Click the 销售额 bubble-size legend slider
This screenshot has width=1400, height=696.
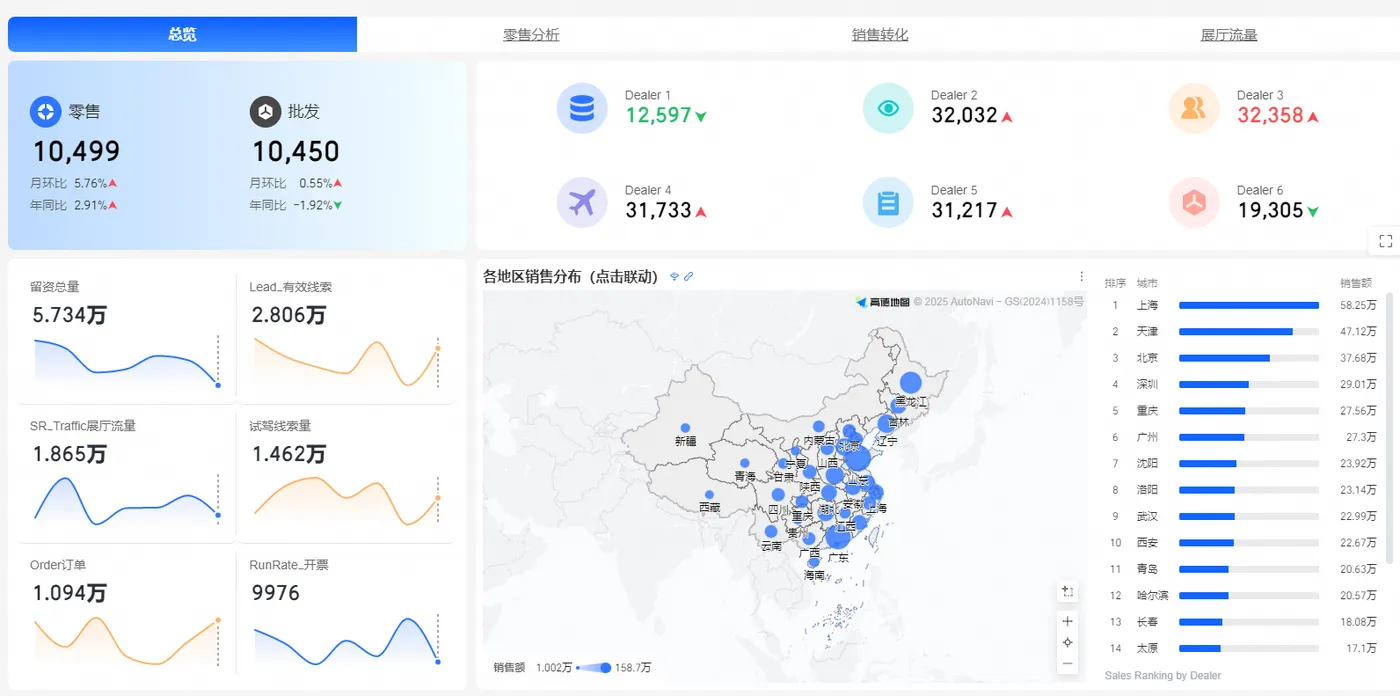(594, 668)
